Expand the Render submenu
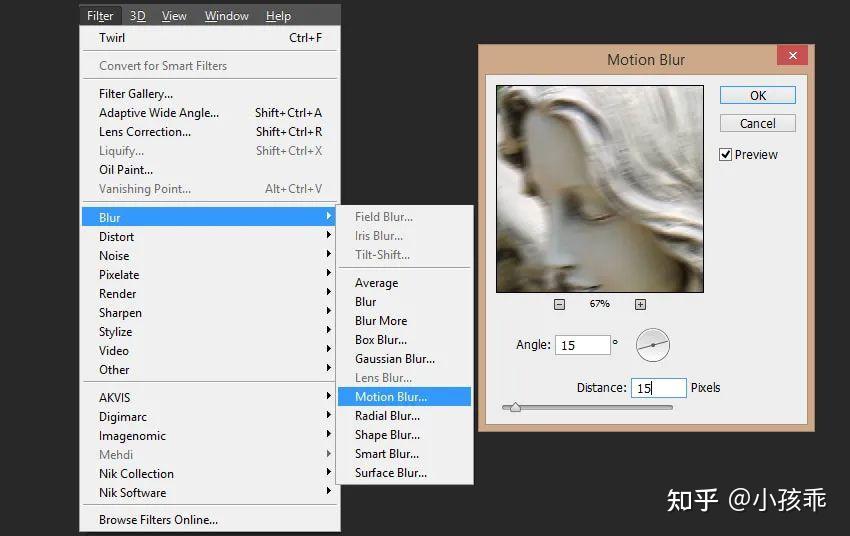The height and width of the screenshot is (536, 850). click(208, 293)
